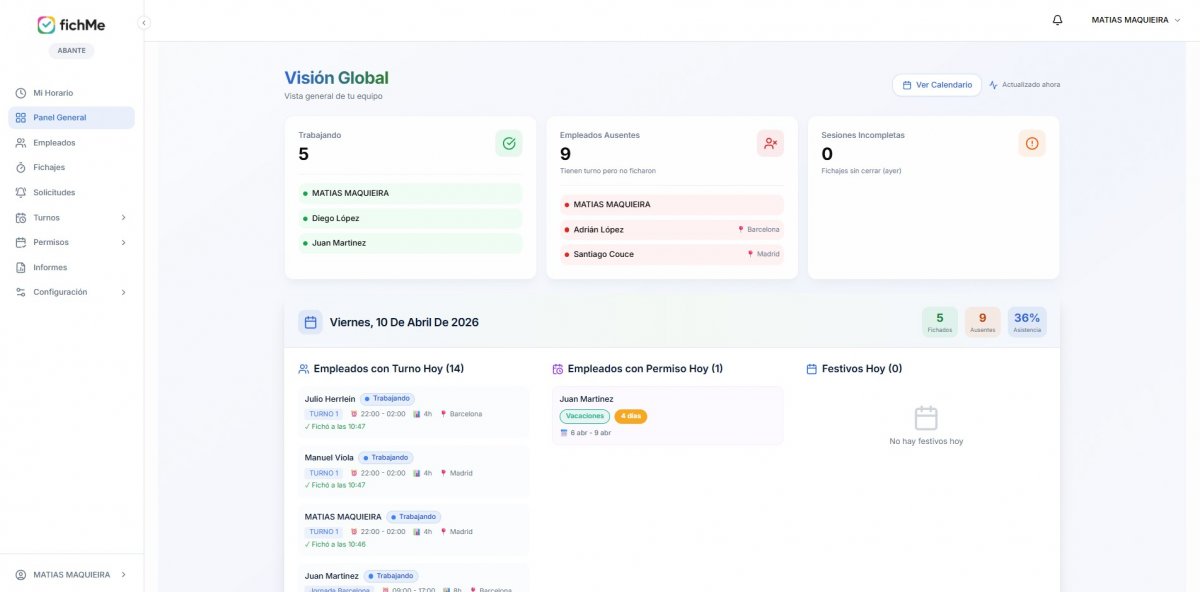
Task: Select Julio Herrlein's shift card
Action: [x=412, y=412]
